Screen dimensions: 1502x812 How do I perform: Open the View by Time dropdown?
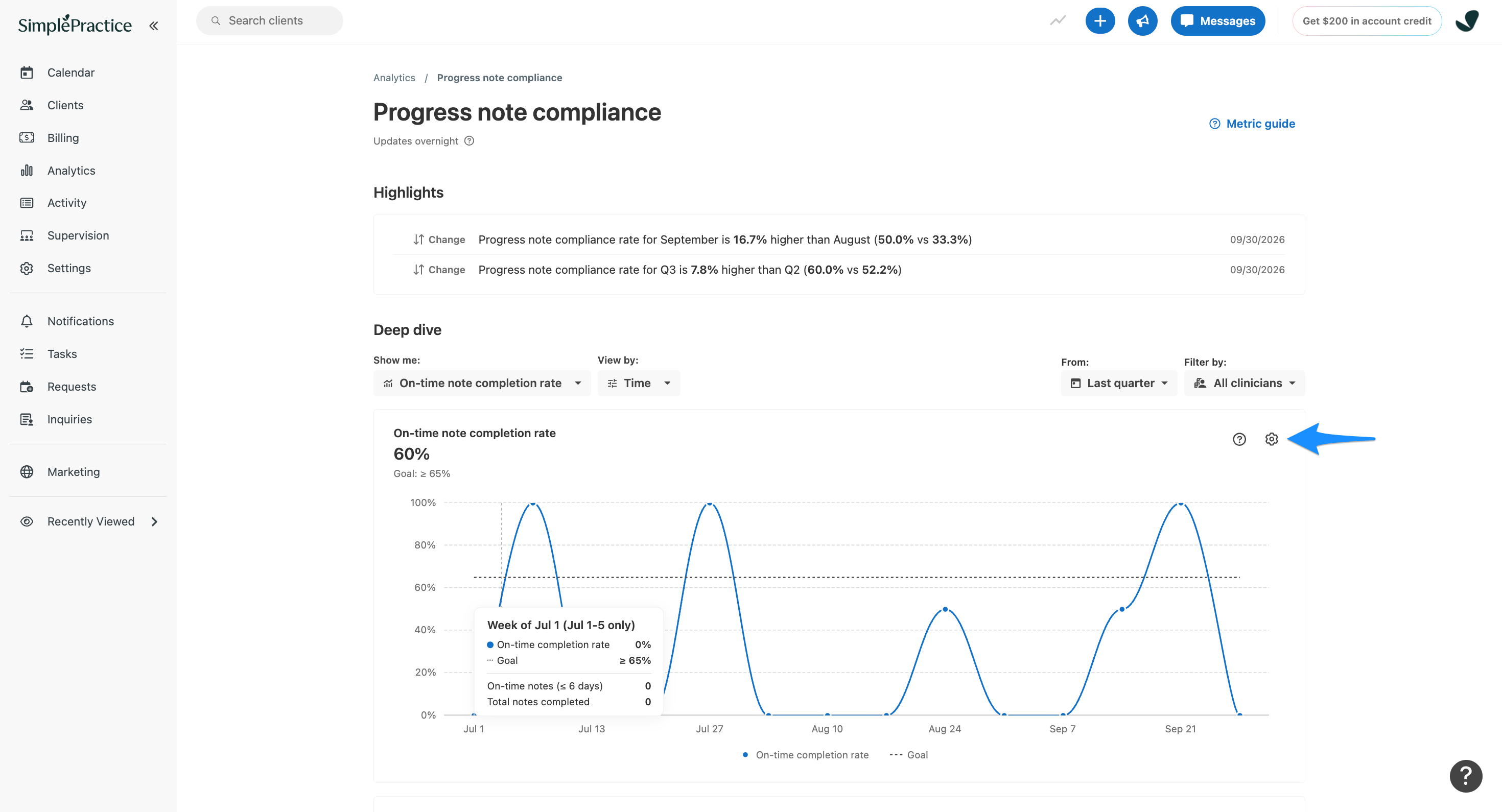tap(639, 383)
